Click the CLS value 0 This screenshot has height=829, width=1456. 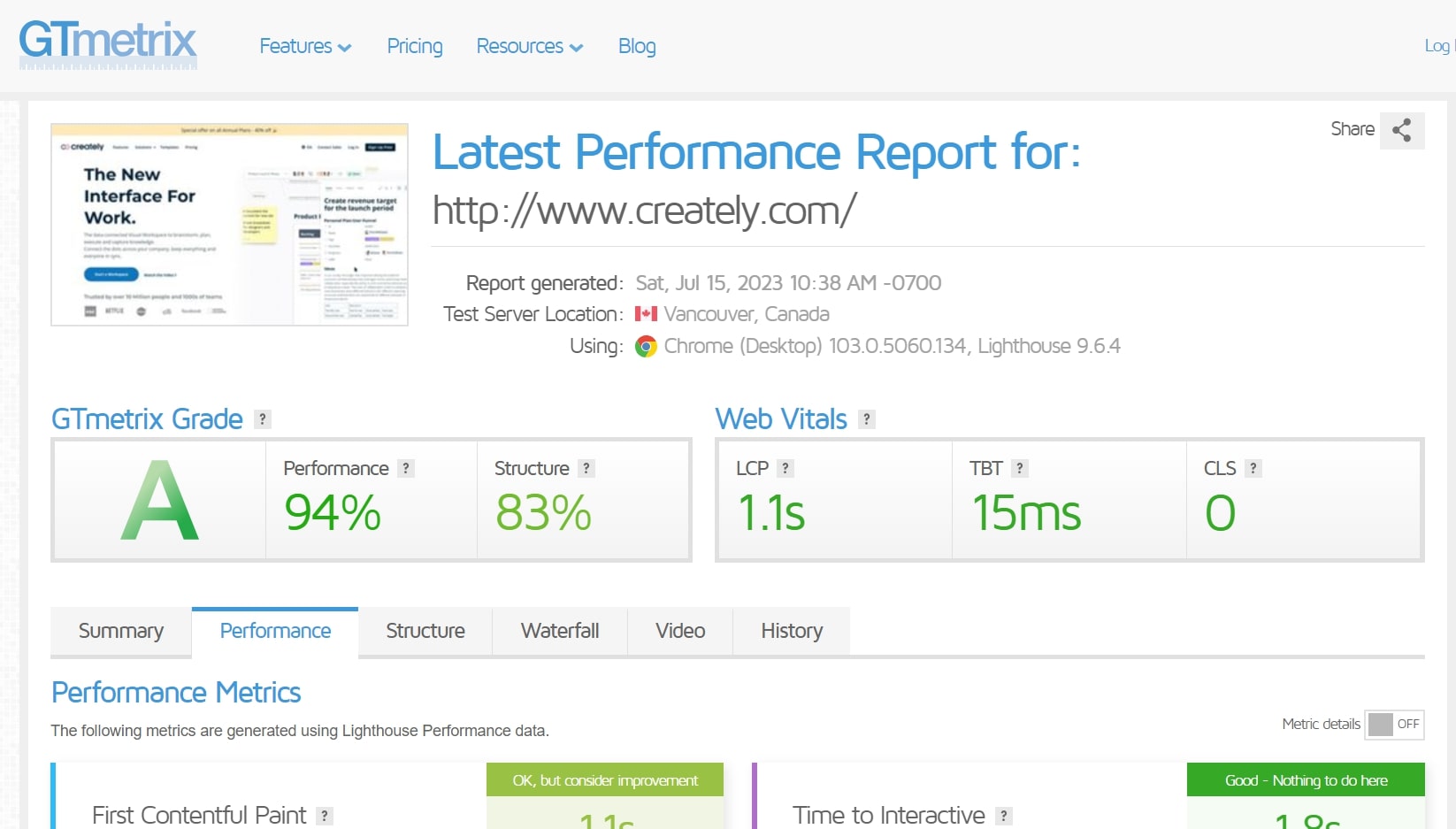(x=1220, y=513)
